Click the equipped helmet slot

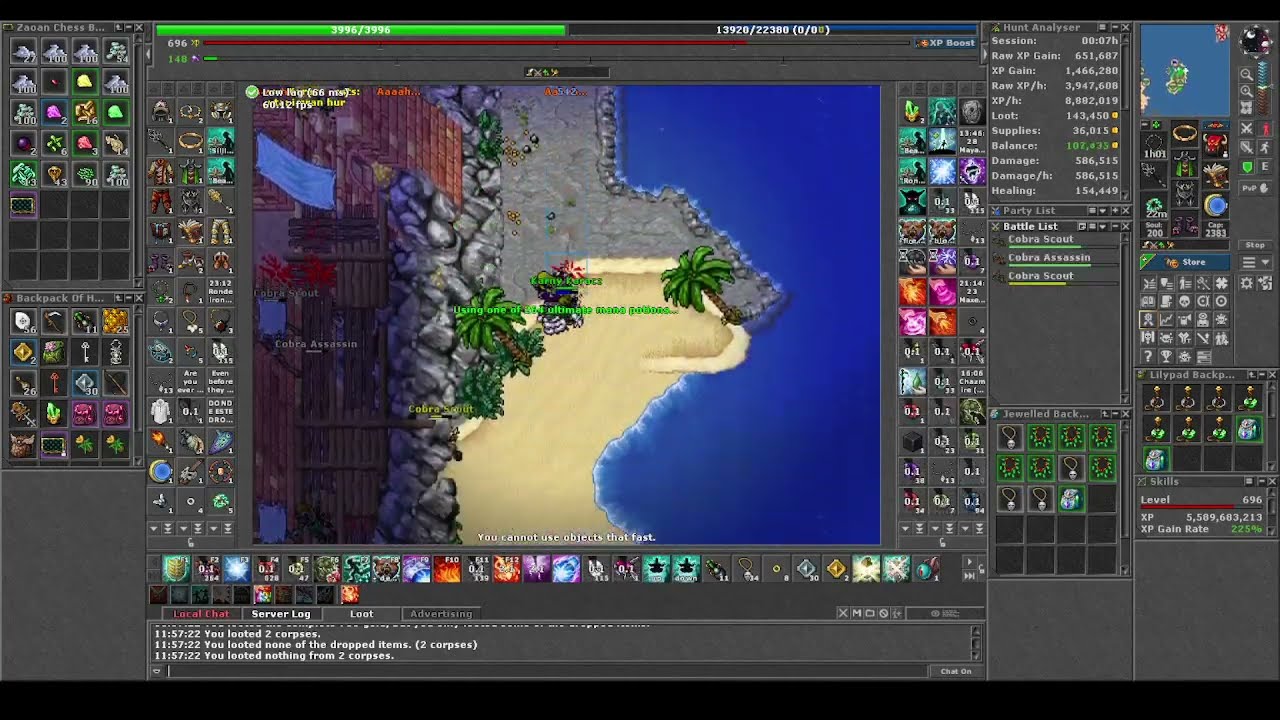(x=1215, y=145)
